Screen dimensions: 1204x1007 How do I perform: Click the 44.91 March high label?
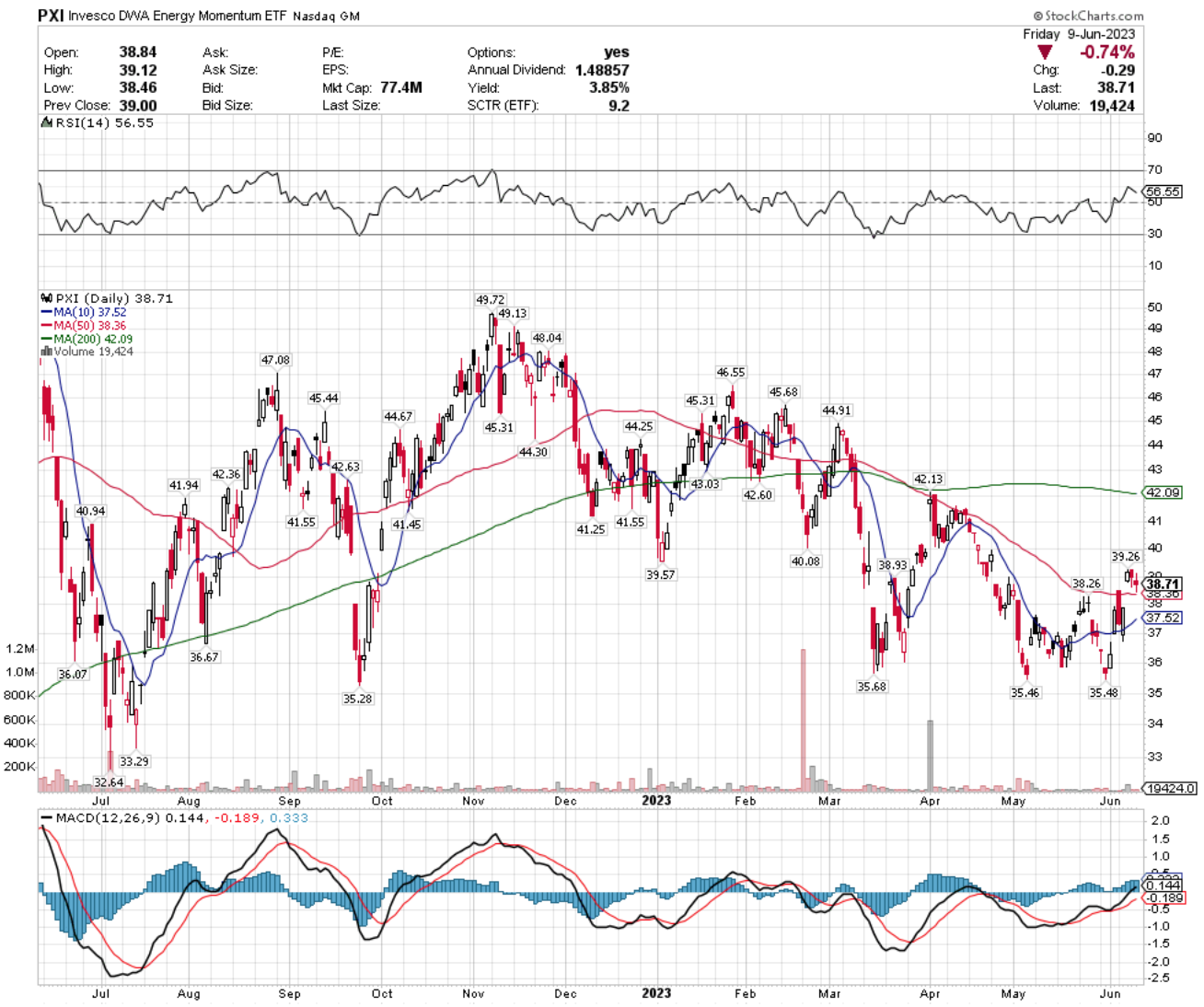click(836, 411)
